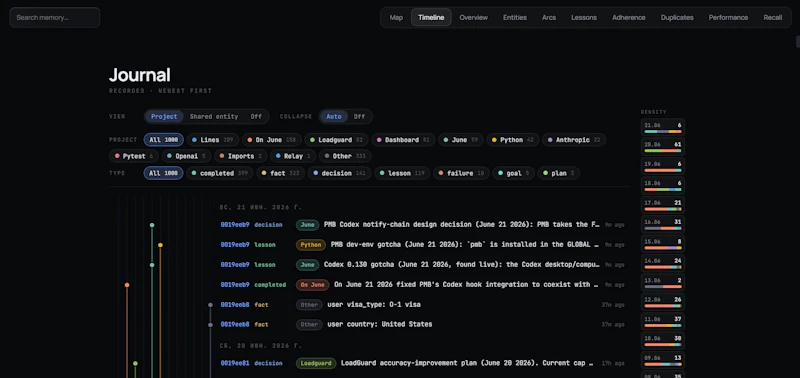Filter by On June project chip

coord(271,140)
